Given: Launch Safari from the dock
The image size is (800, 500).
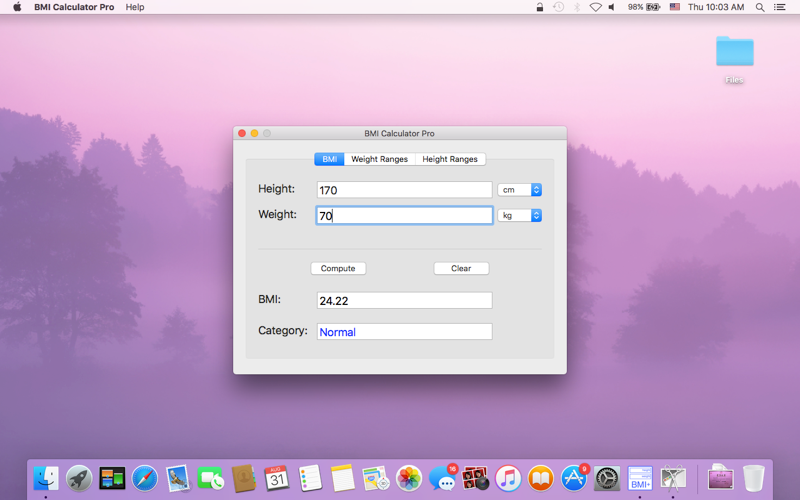Looking at the screenshot, I should pyautogui.click(x=145, y=479).
